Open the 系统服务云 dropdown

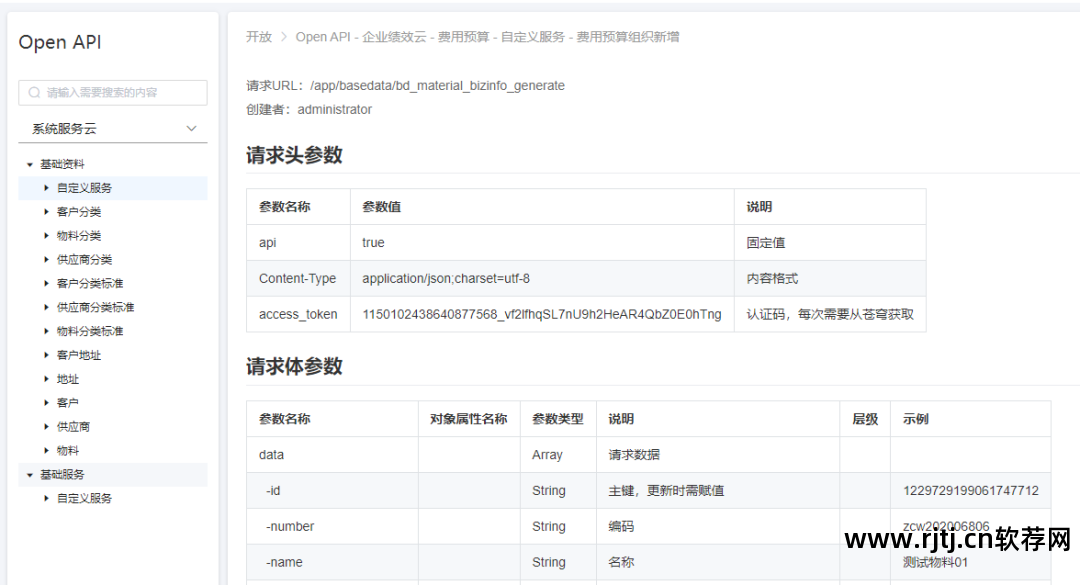point(113,129)
